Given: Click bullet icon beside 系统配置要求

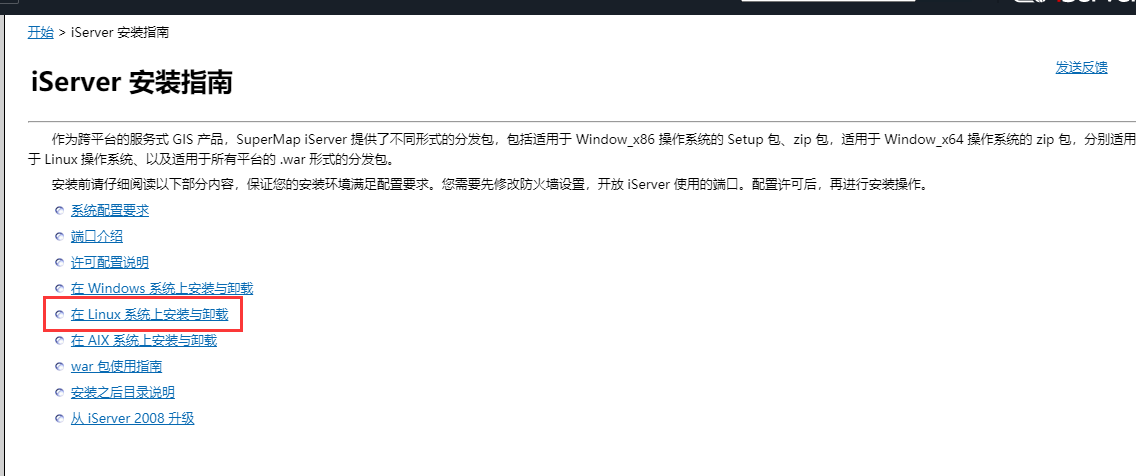Looking at the screenshot, I should (x=60, y=211).
